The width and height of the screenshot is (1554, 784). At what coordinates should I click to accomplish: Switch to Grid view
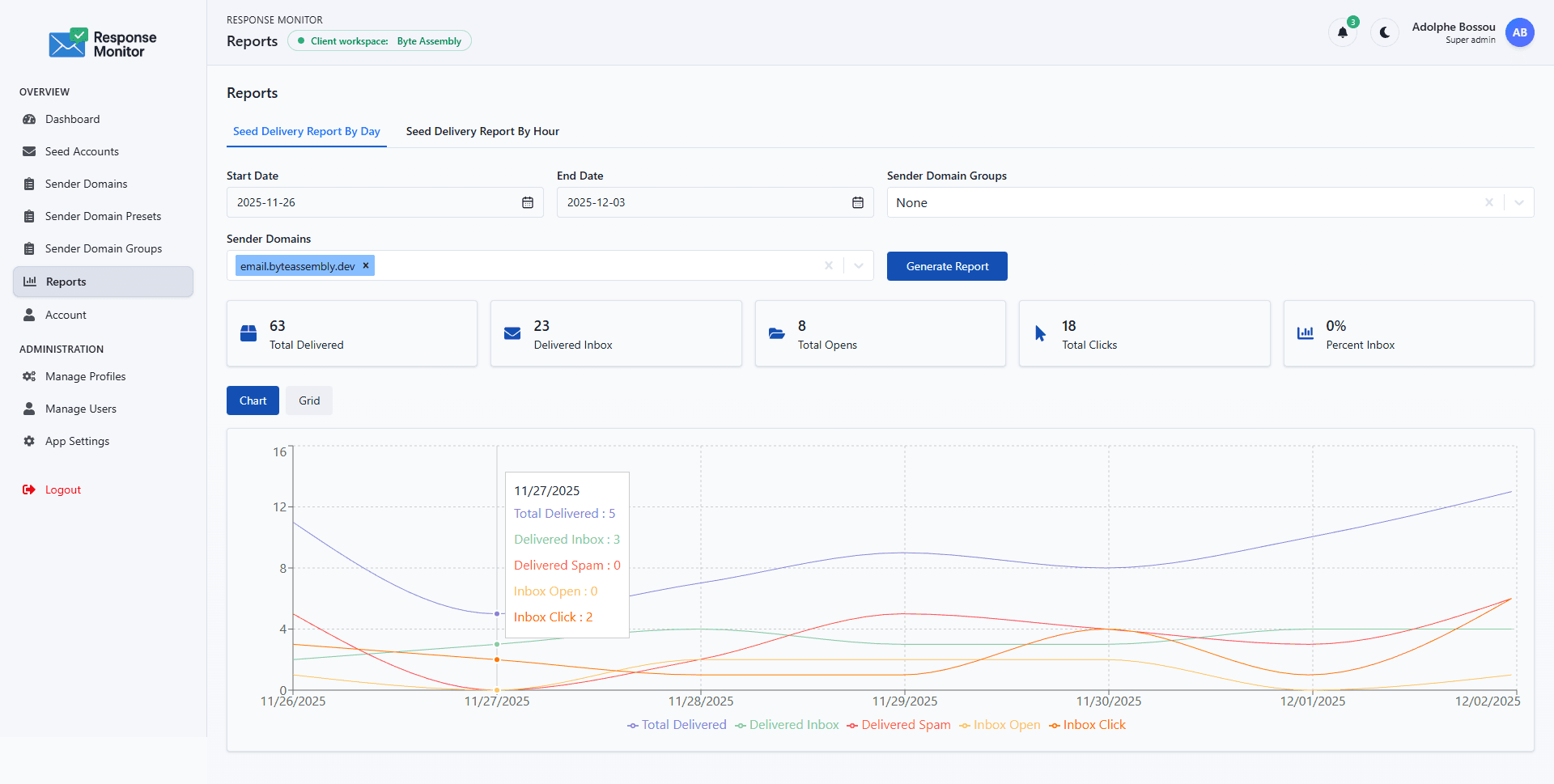click(x=309, y=401)
